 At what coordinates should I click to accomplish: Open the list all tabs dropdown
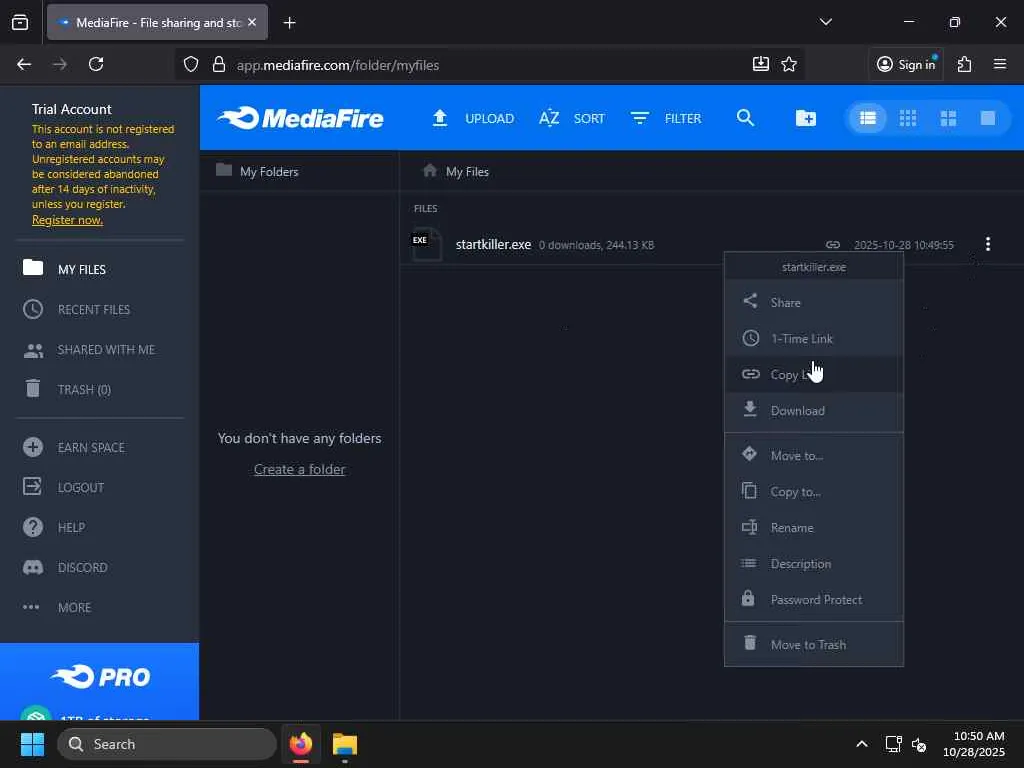click(825, 22)
